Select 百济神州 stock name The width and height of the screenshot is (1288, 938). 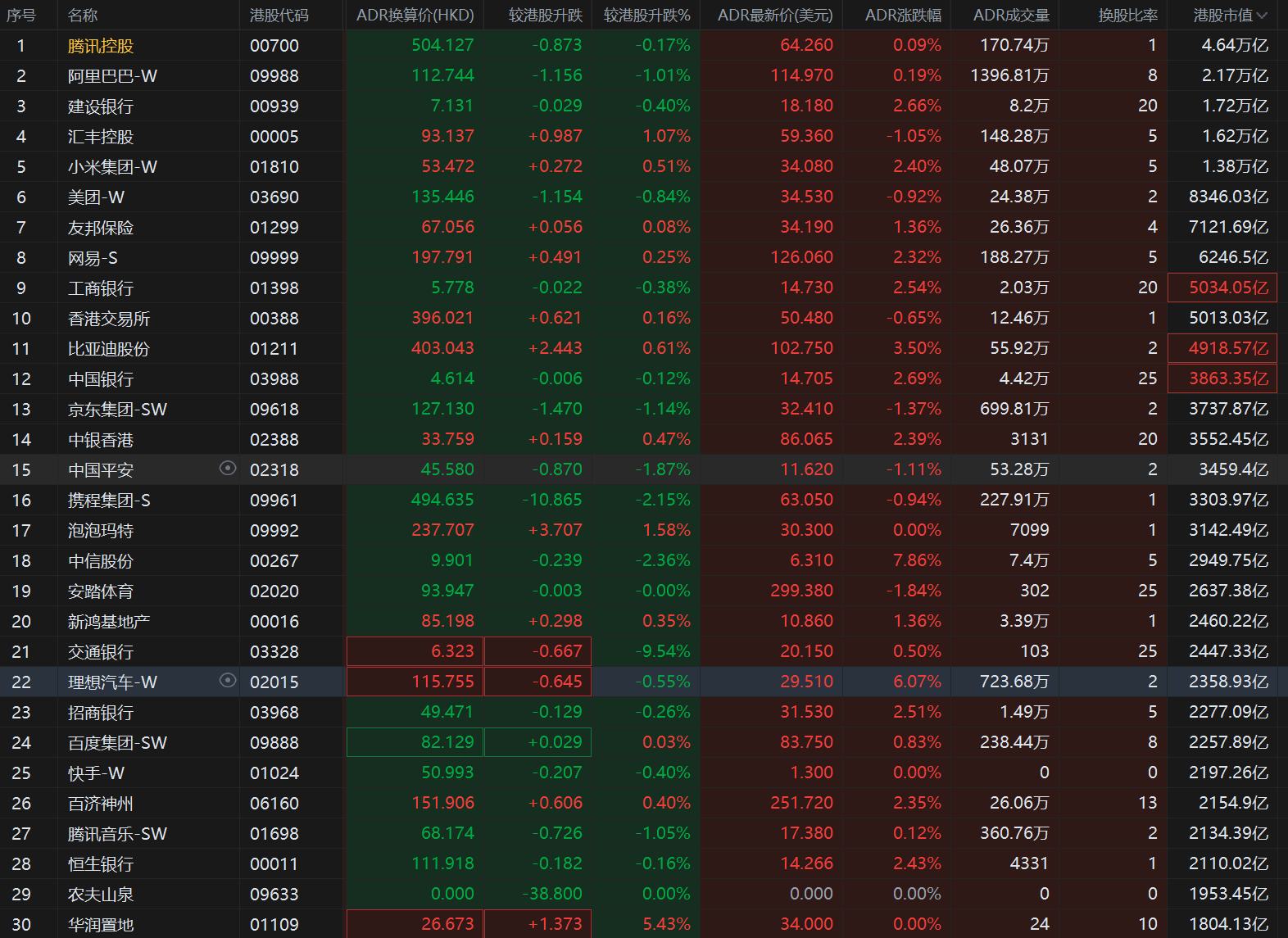(x=100, y=804)
